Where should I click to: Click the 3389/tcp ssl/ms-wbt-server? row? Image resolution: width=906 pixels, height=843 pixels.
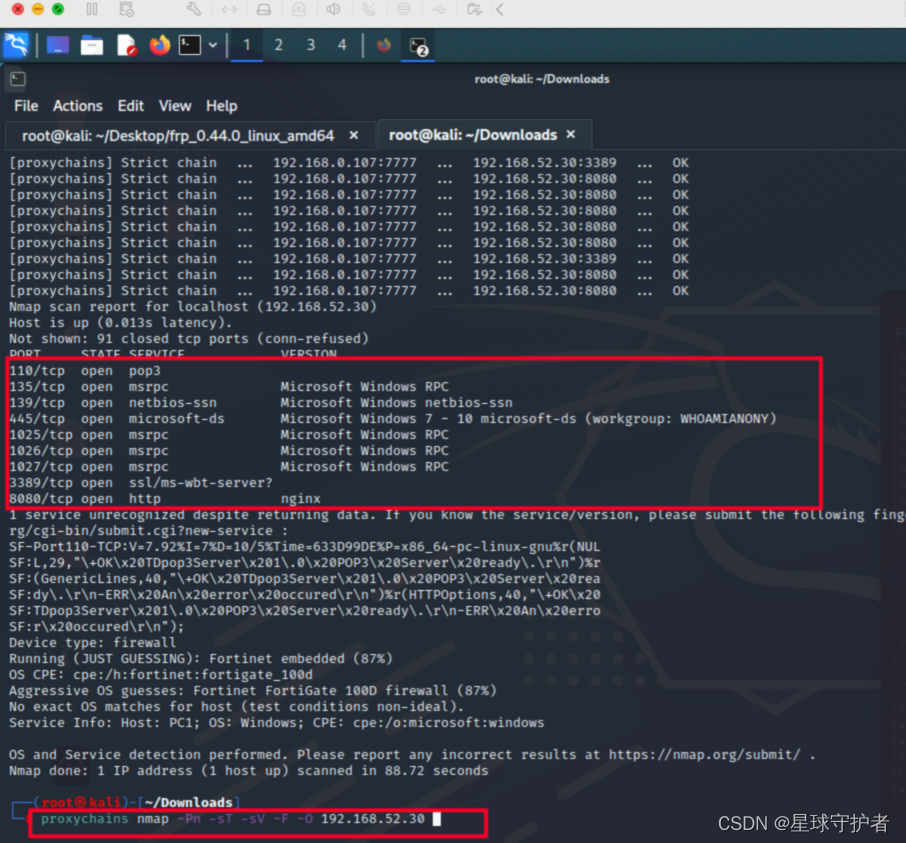(140, 482)
